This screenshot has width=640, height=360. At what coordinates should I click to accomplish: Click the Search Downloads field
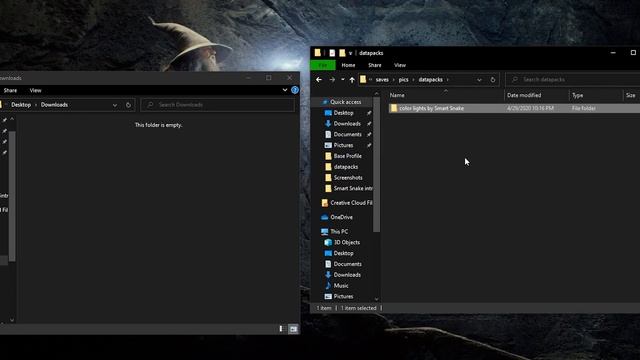click(x=218, y=105)
